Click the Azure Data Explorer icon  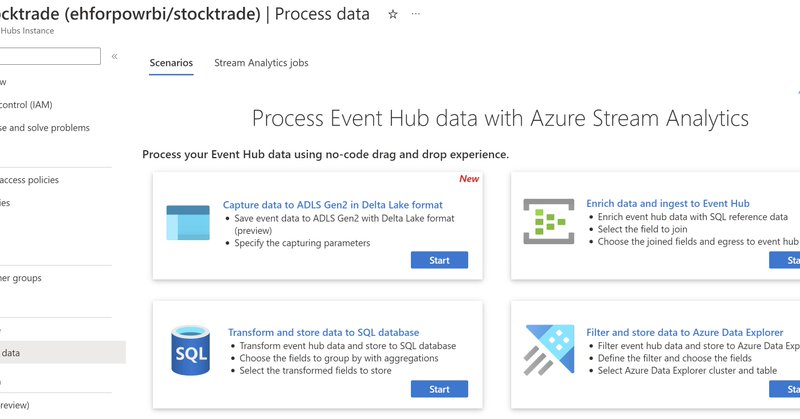[549, 350]
